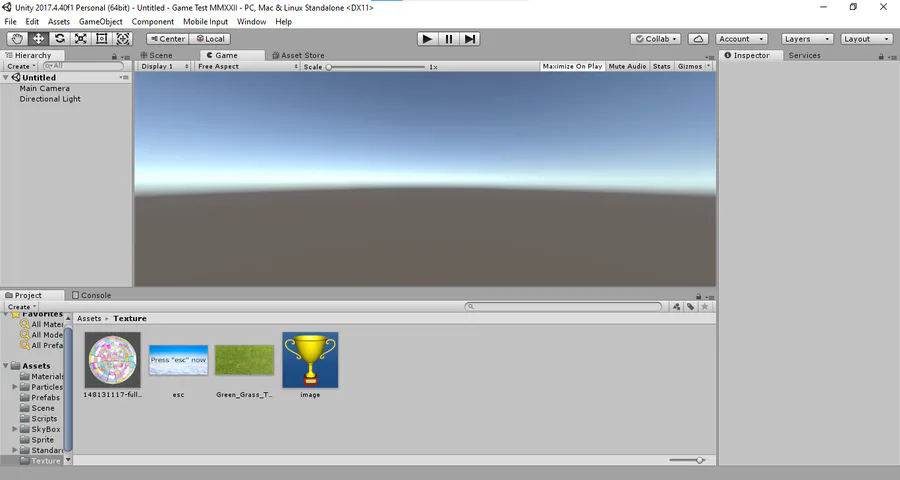Select the Rect transform tool
Viewport: 900px width, 480px height.
(102, 38)
